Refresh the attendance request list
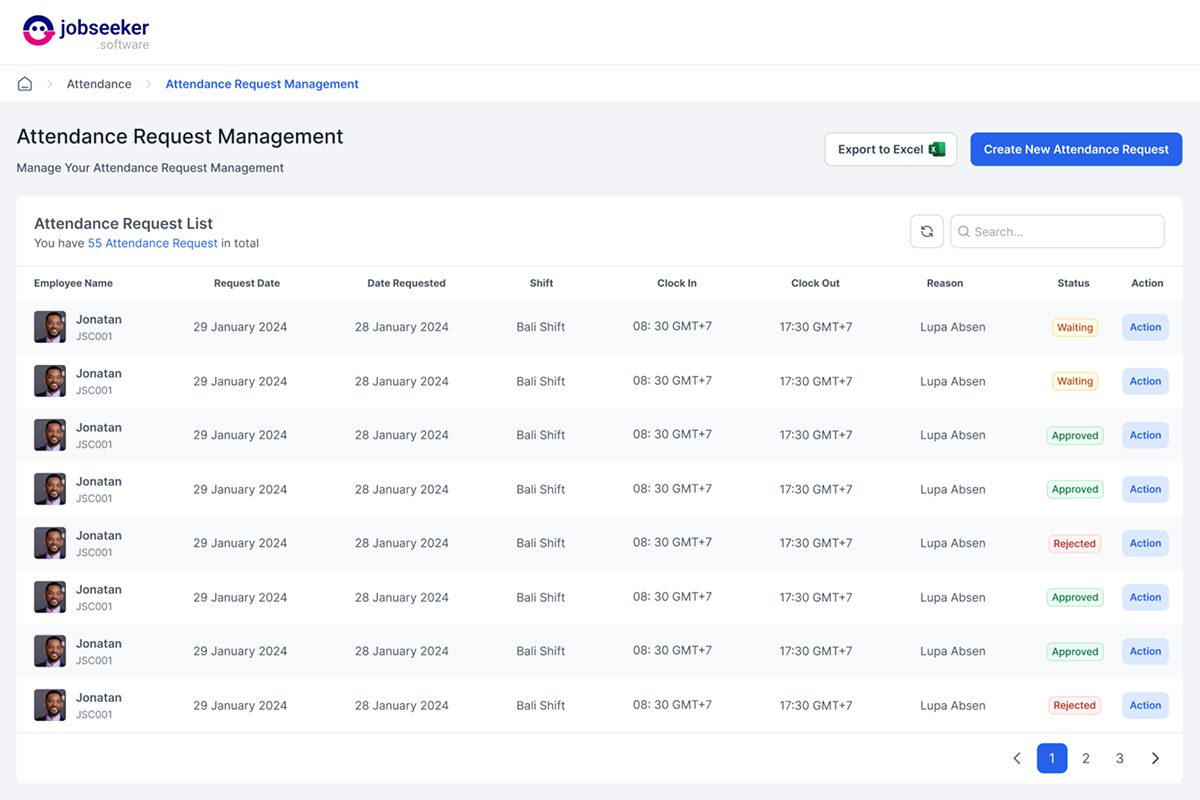 click(x=927, y=231)
